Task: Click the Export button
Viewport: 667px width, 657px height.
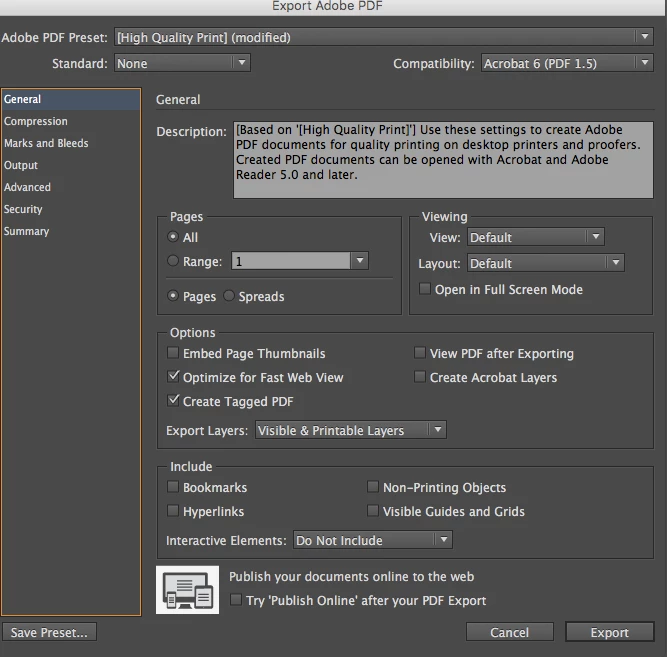Action: pyautogui.click(x=609, y=632)
